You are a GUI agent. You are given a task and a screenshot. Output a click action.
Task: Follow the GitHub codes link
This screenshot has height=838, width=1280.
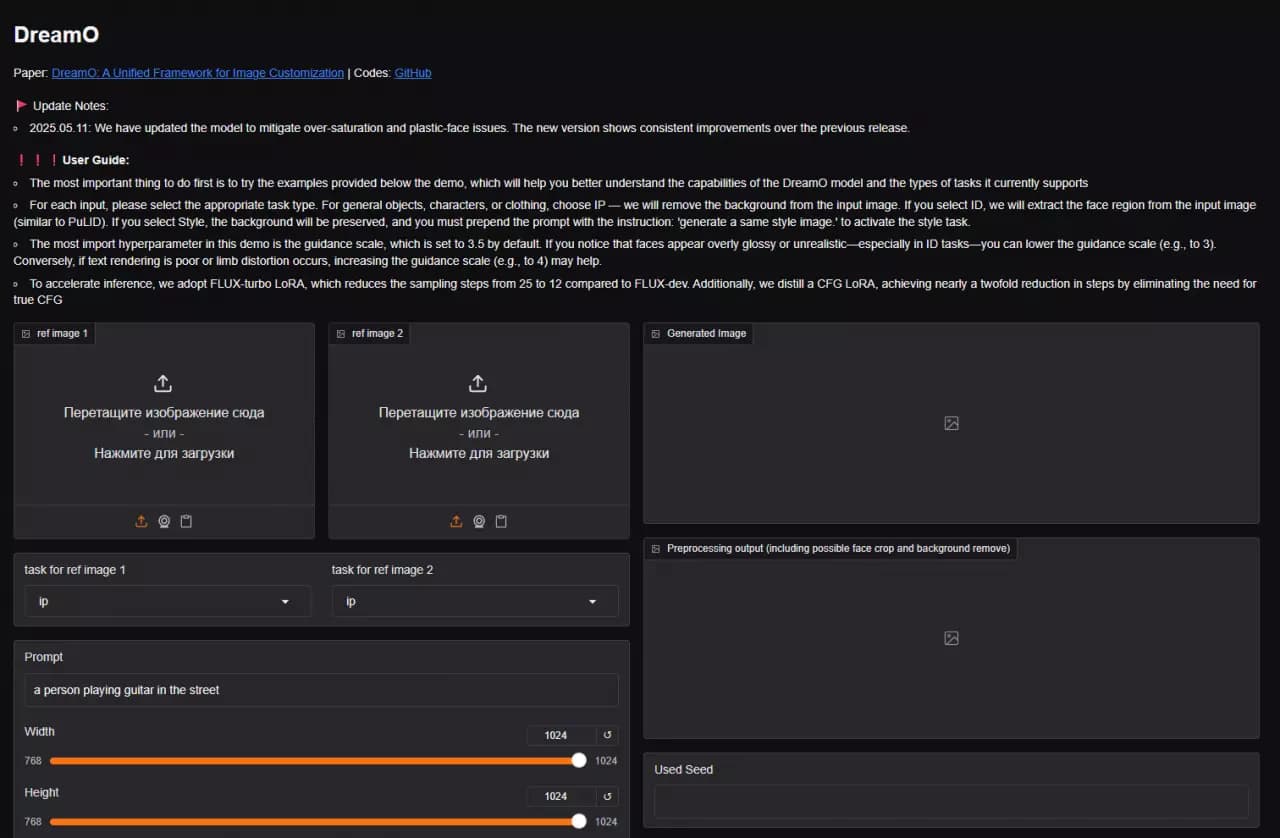(x=413, y=73)
